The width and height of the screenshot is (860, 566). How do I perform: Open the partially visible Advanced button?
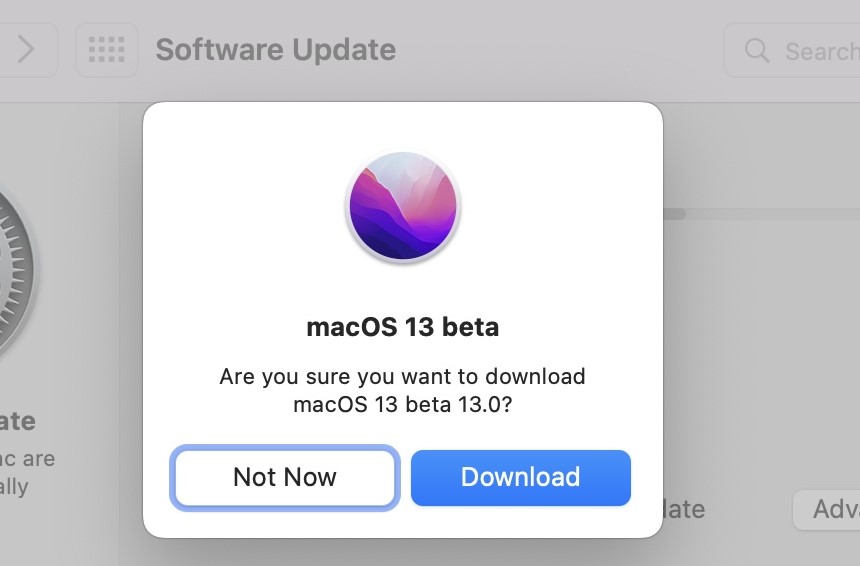[828, 509]
